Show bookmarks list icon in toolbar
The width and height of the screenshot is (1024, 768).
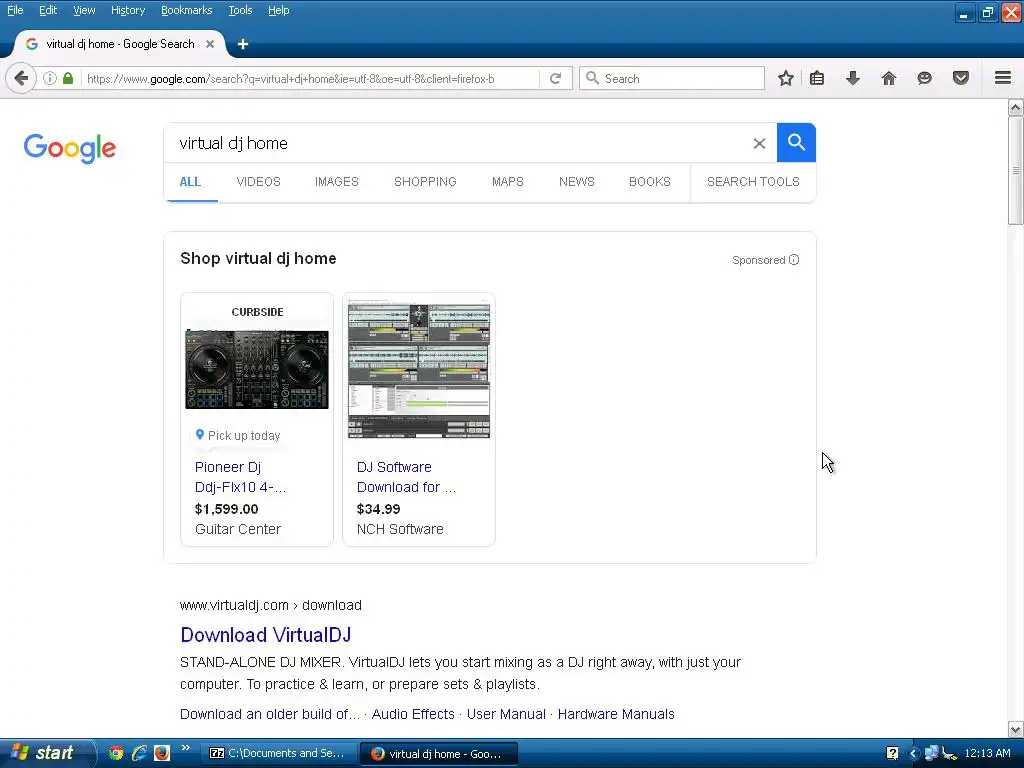817,78
